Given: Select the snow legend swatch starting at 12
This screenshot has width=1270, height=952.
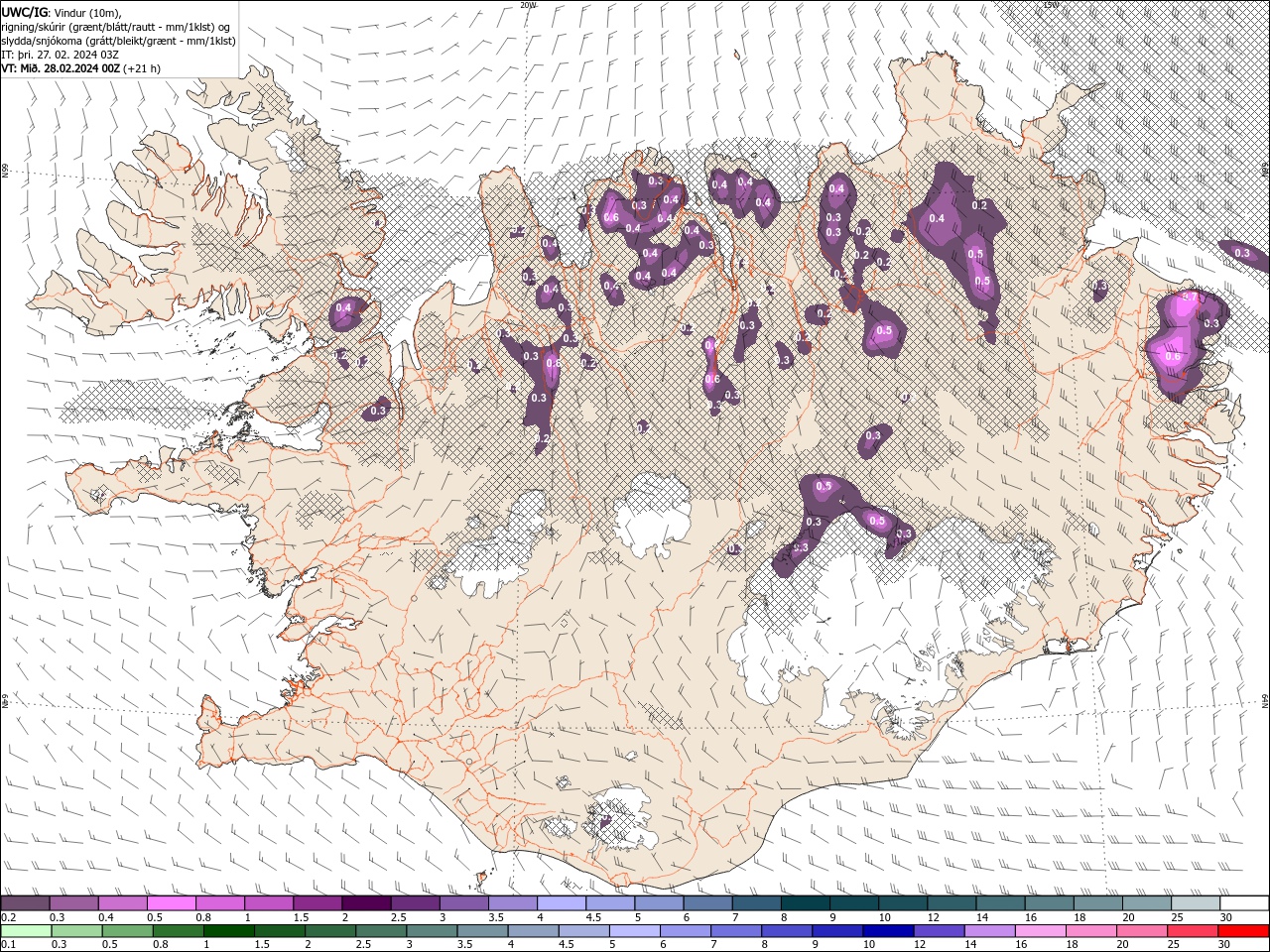Looking at the screenshot, I should click(952, 902).
